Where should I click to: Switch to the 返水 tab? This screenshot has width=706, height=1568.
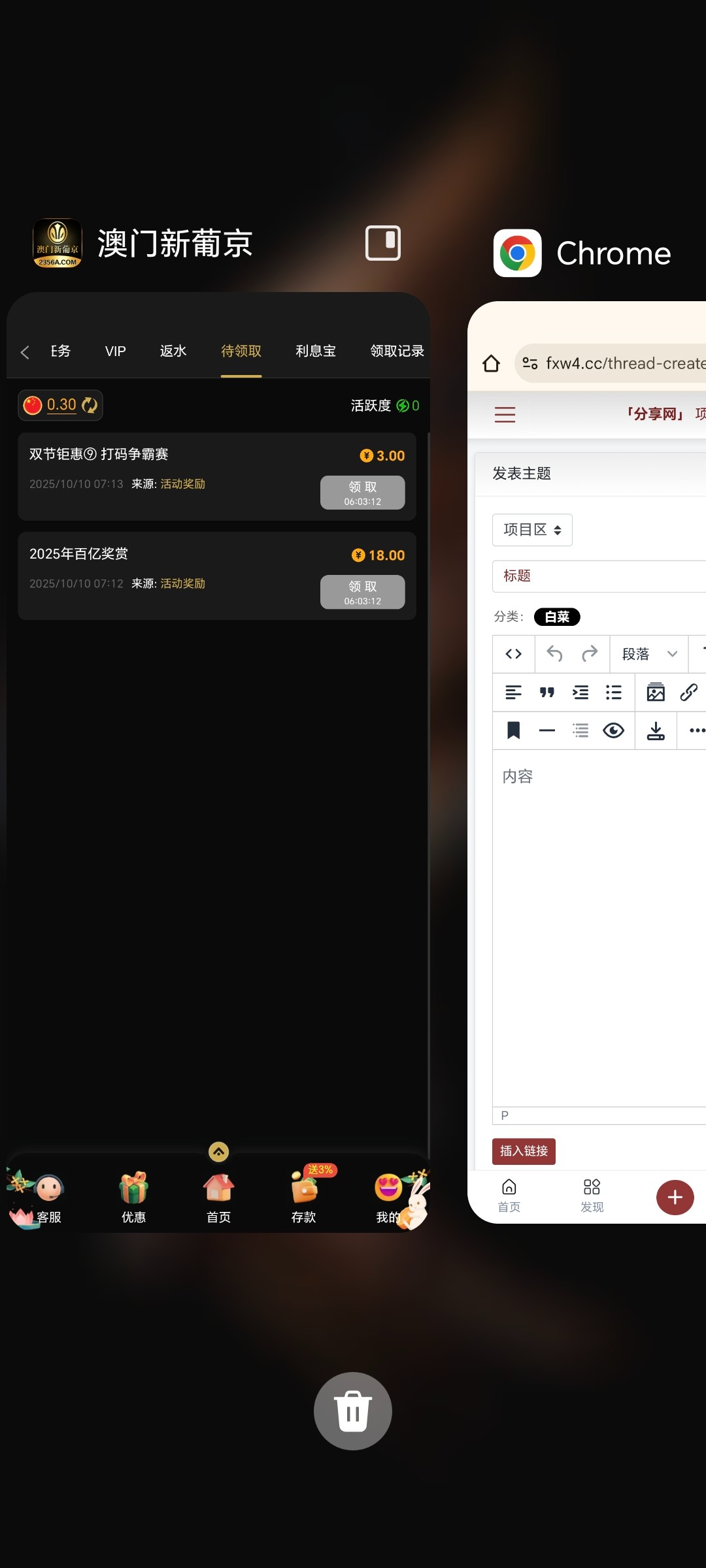[173, 351]
